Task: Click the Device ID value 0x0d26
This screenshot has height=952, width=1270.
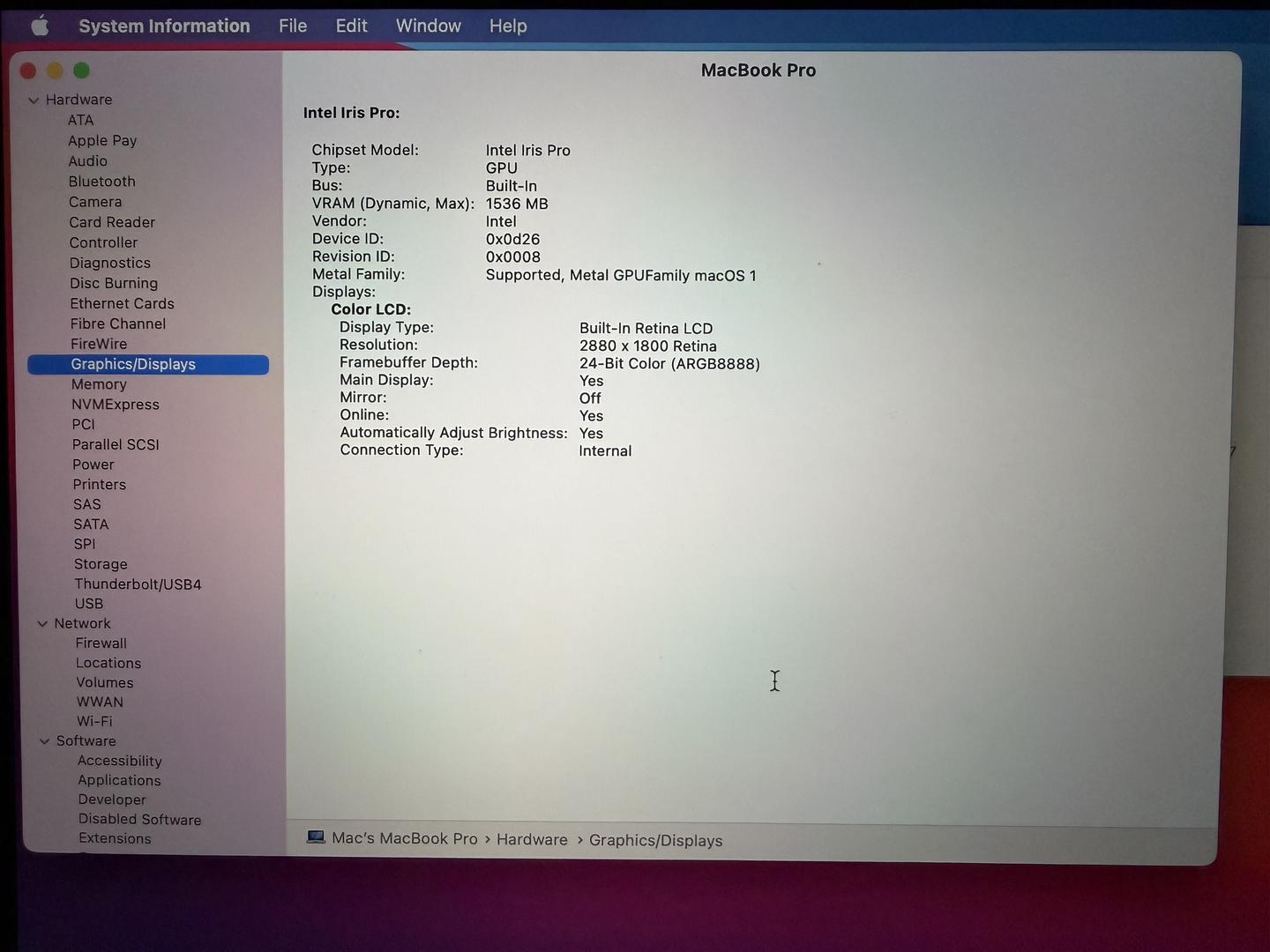Action: coord(512,239)
